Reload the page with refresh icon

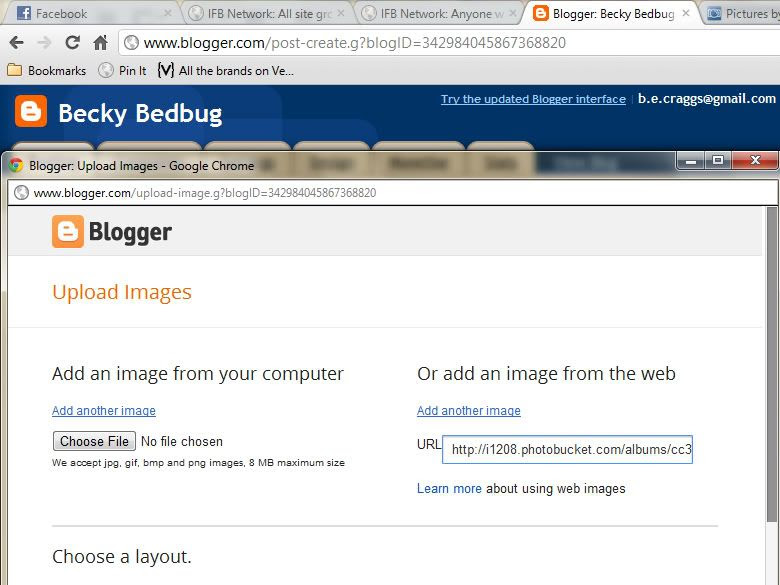73,42
